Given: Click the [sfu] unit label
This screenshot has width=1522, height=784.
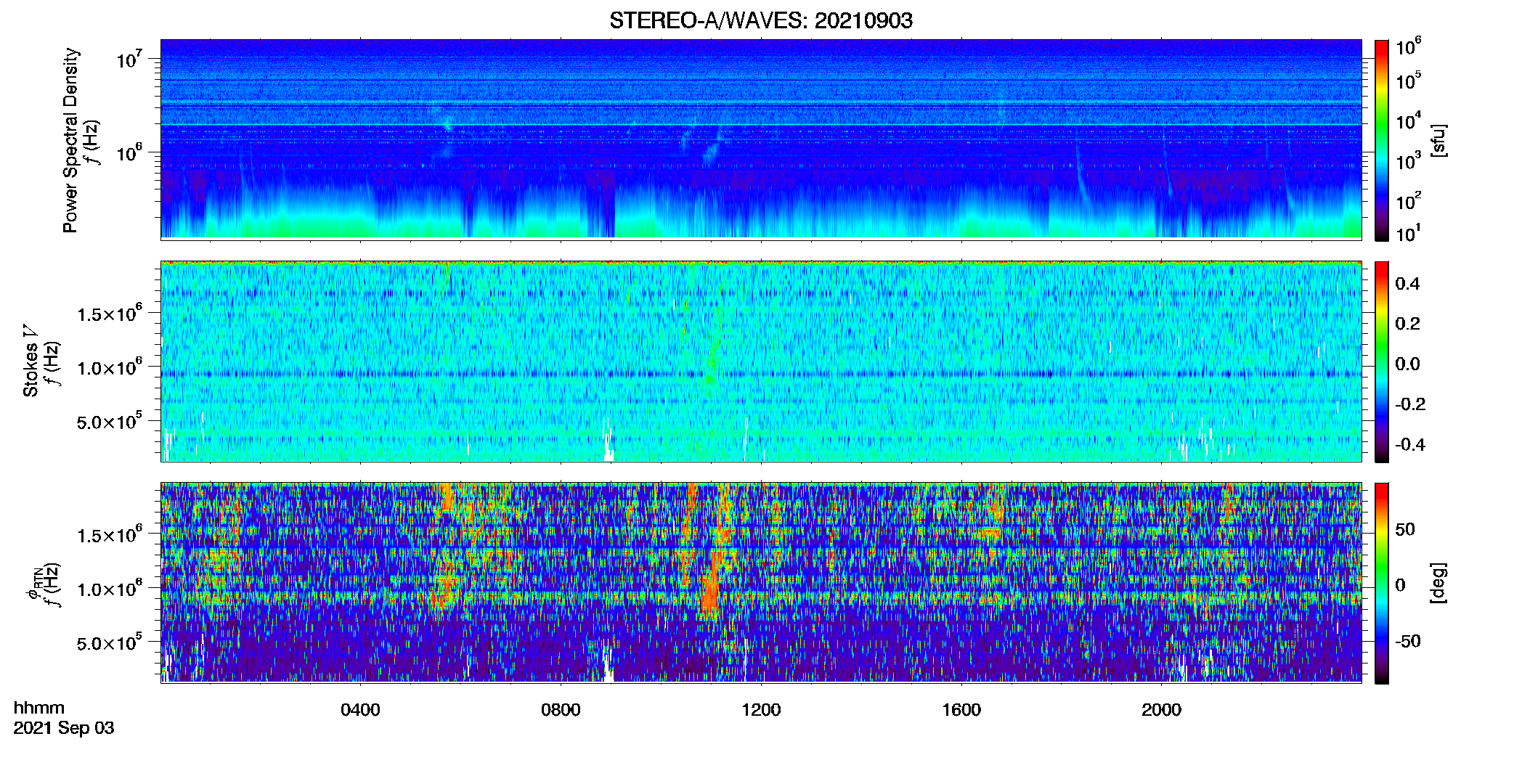Looking at the screenshot, I should pyautogui.click(x=1438, y=140).
